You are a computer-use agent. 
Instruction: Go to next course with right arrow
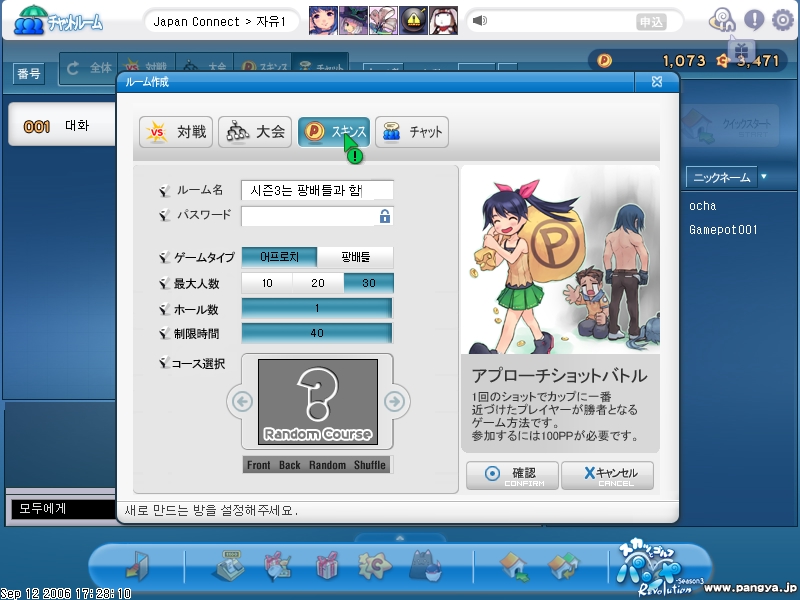click(x=395, y=402)
